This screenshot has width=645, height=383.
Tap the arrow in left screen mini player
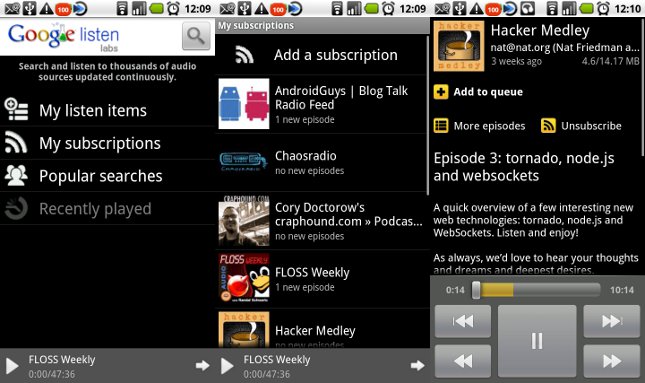pos(202,365)
